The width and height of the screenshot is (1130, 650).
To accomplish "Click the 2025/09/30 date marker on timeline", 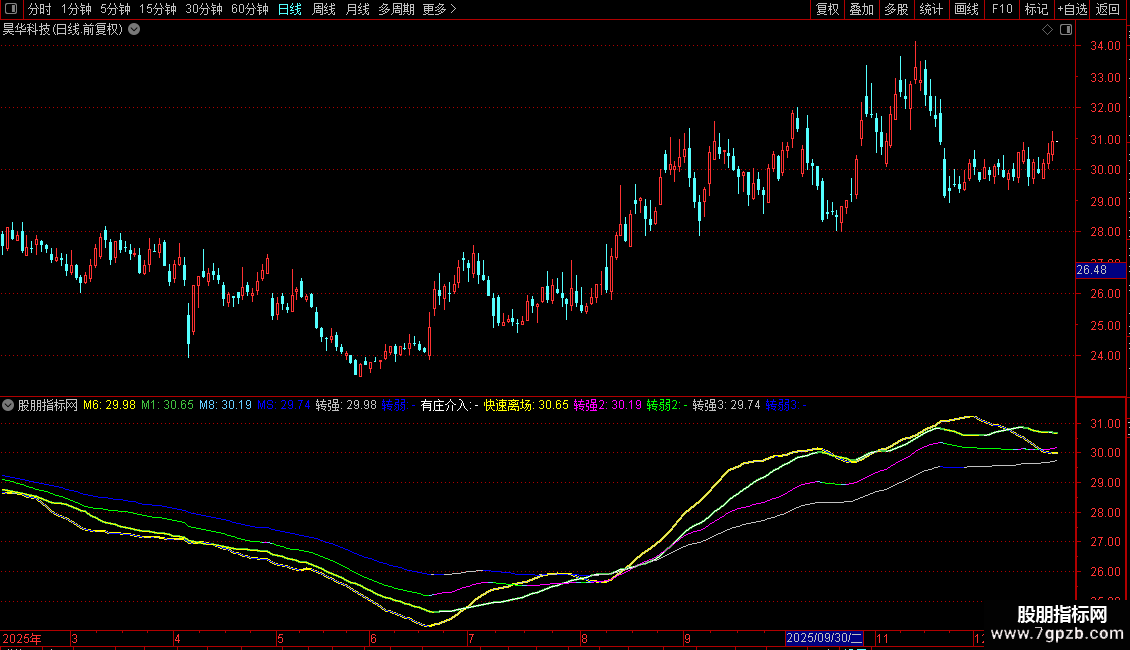I will click(823, 638).
